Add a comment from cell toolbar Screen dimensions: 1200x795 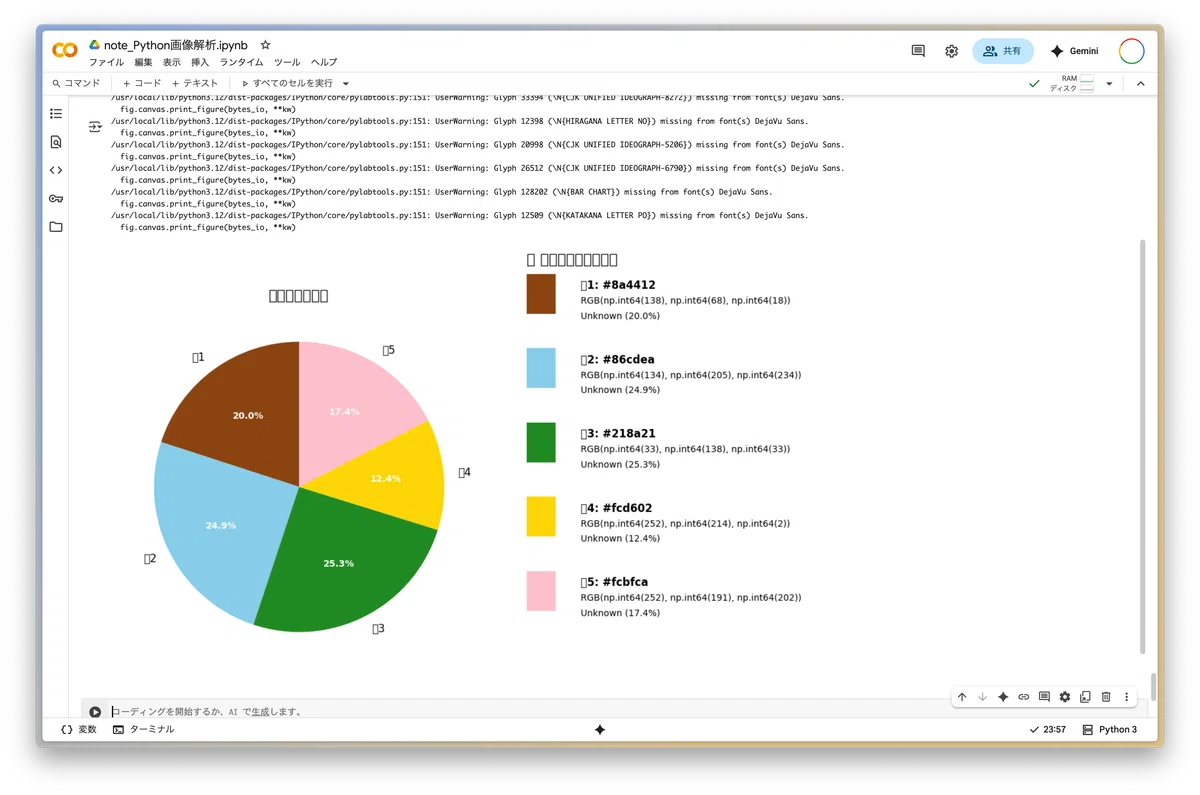[x=1044, y=697]
